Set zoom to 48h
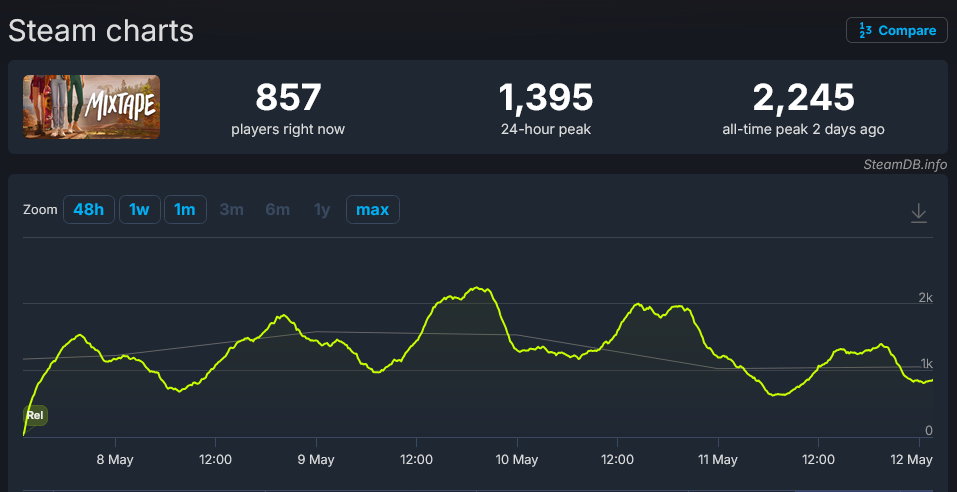The image size is (957, 492). (x=88, y=209)
